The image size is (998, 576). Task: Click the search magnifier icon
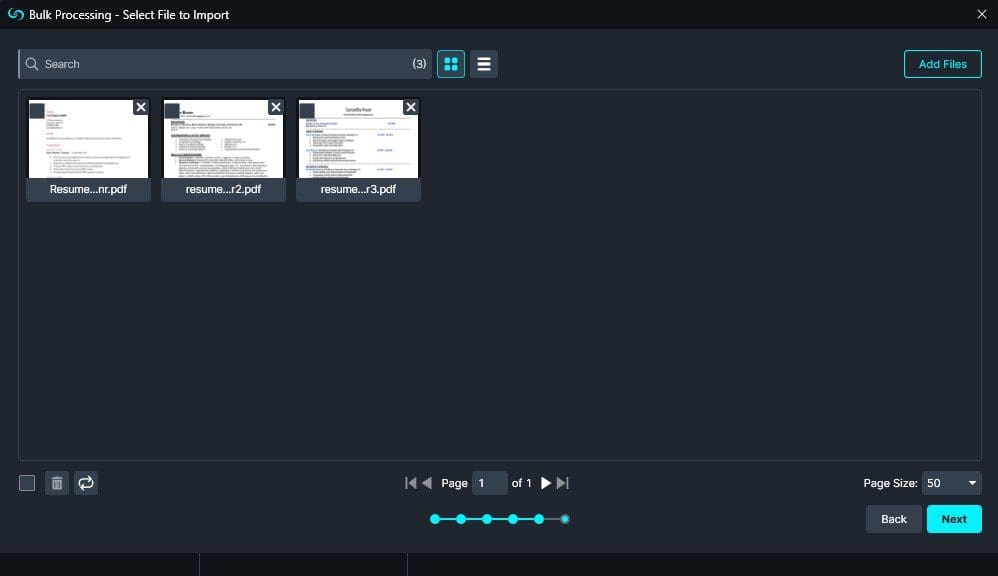(x=33, y=63)
